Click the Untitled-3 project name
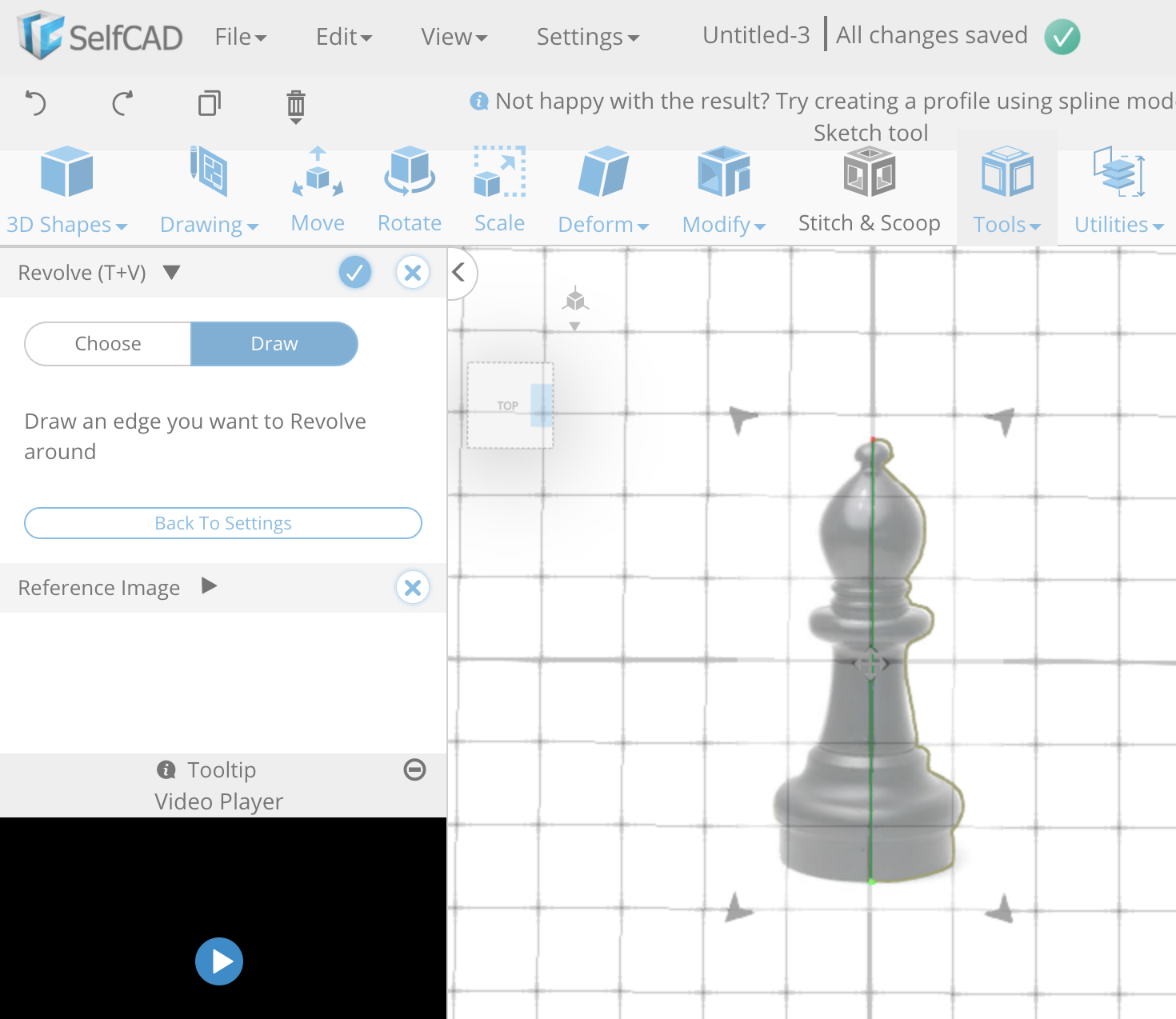Screen dimensions: 1176x1019 756,35
